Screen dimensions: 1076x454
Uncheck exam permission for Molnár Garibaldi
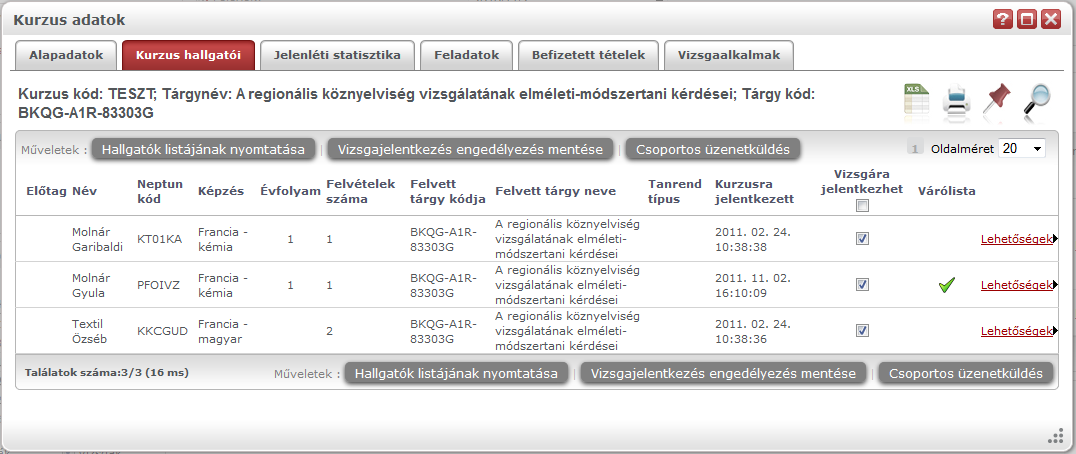863,239
